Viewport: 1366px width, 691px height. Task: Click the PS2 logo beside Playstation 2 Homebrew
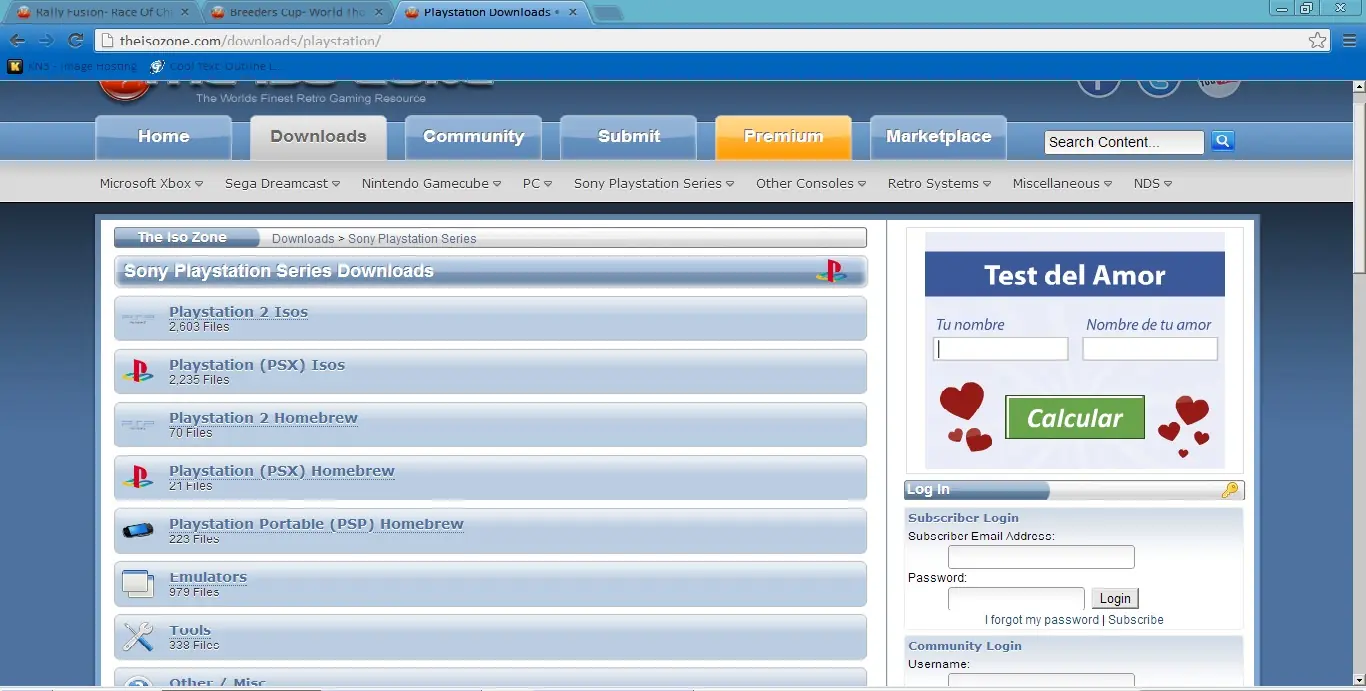coord(138,425)
